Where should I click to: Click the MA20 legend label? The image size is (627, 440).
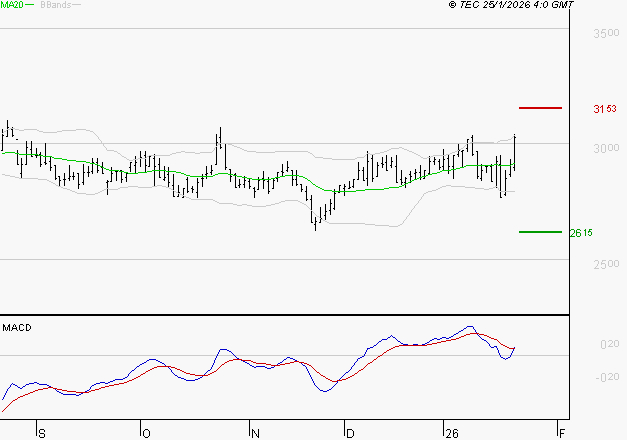point(12,5)
